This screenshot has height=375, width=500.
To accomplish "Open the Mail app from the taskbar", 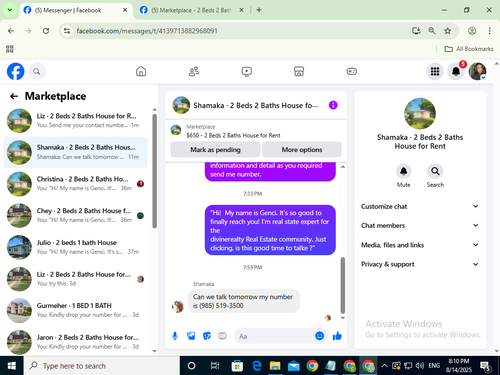I will 294,366.
